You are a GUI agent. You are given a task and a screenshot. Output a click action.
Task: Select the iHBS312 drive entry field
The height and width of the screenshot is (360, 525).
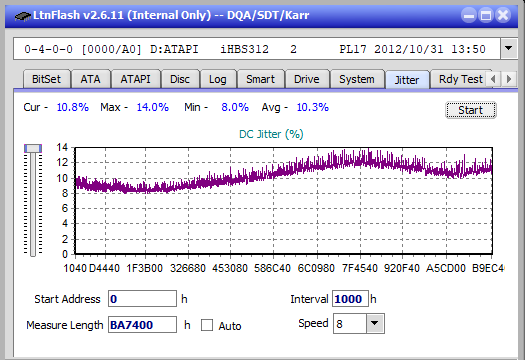pyautogui.click(x=257, y=49)
